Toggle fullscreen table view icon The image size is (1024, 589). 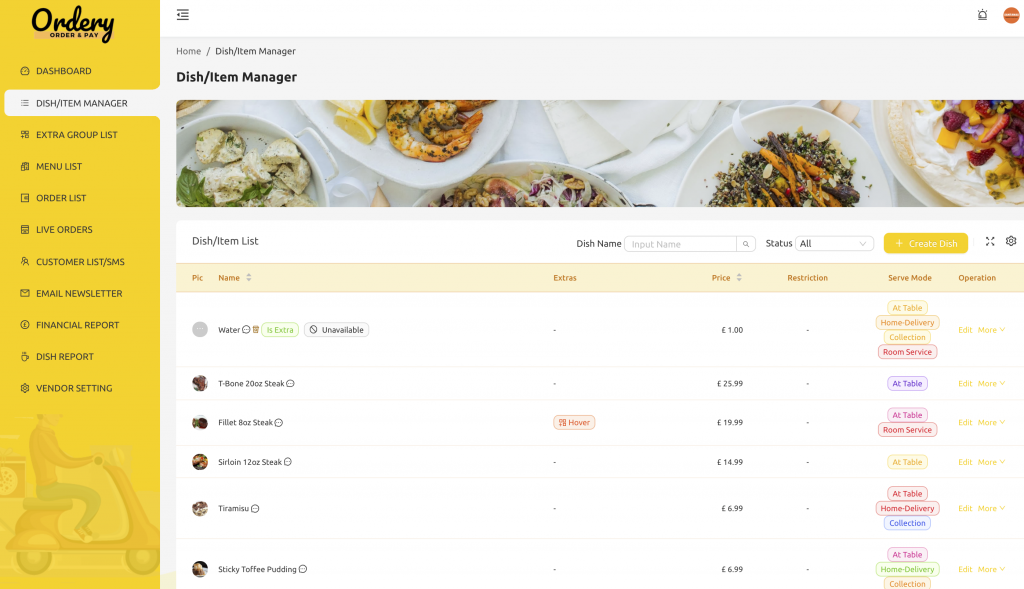(990, 242)
